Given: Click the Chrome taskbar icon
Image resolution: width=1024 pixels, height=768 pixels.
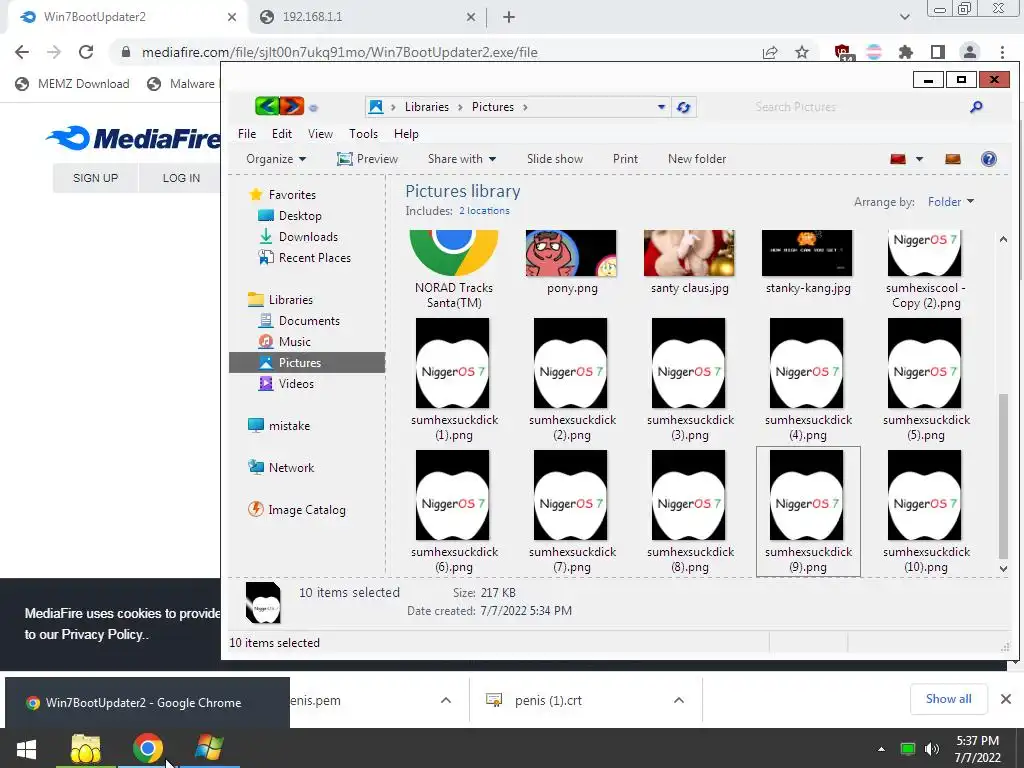Looking at the screenshot, I should (148, 748).
